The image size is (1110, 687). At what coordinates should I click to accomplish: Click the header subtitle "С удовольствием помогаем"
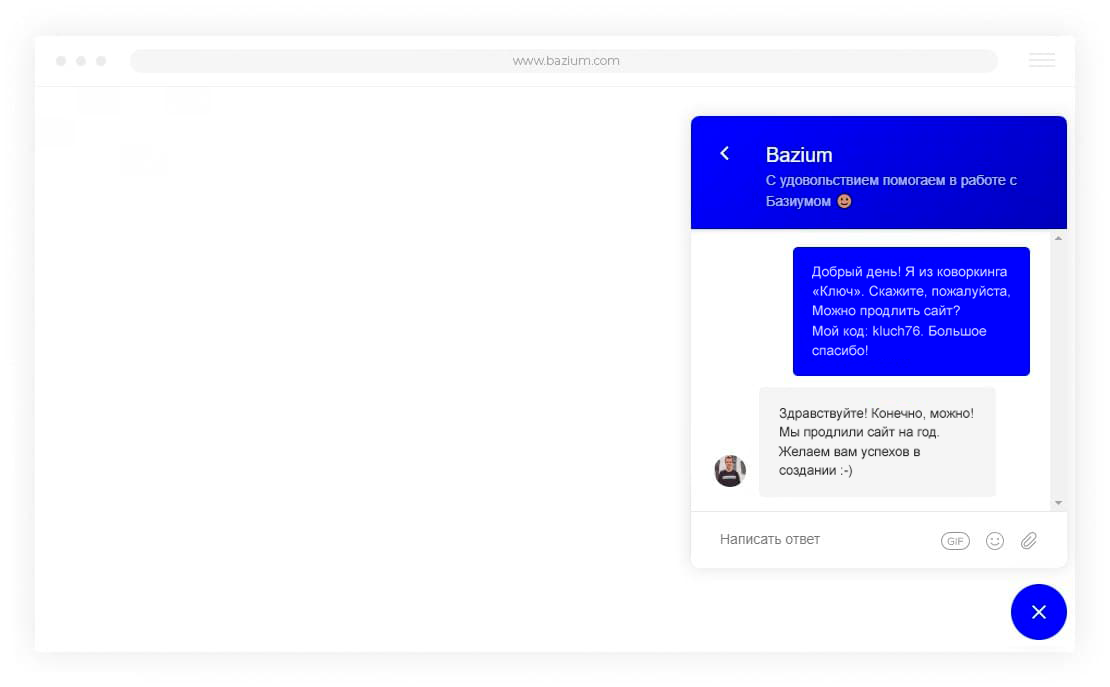point(891,191)
